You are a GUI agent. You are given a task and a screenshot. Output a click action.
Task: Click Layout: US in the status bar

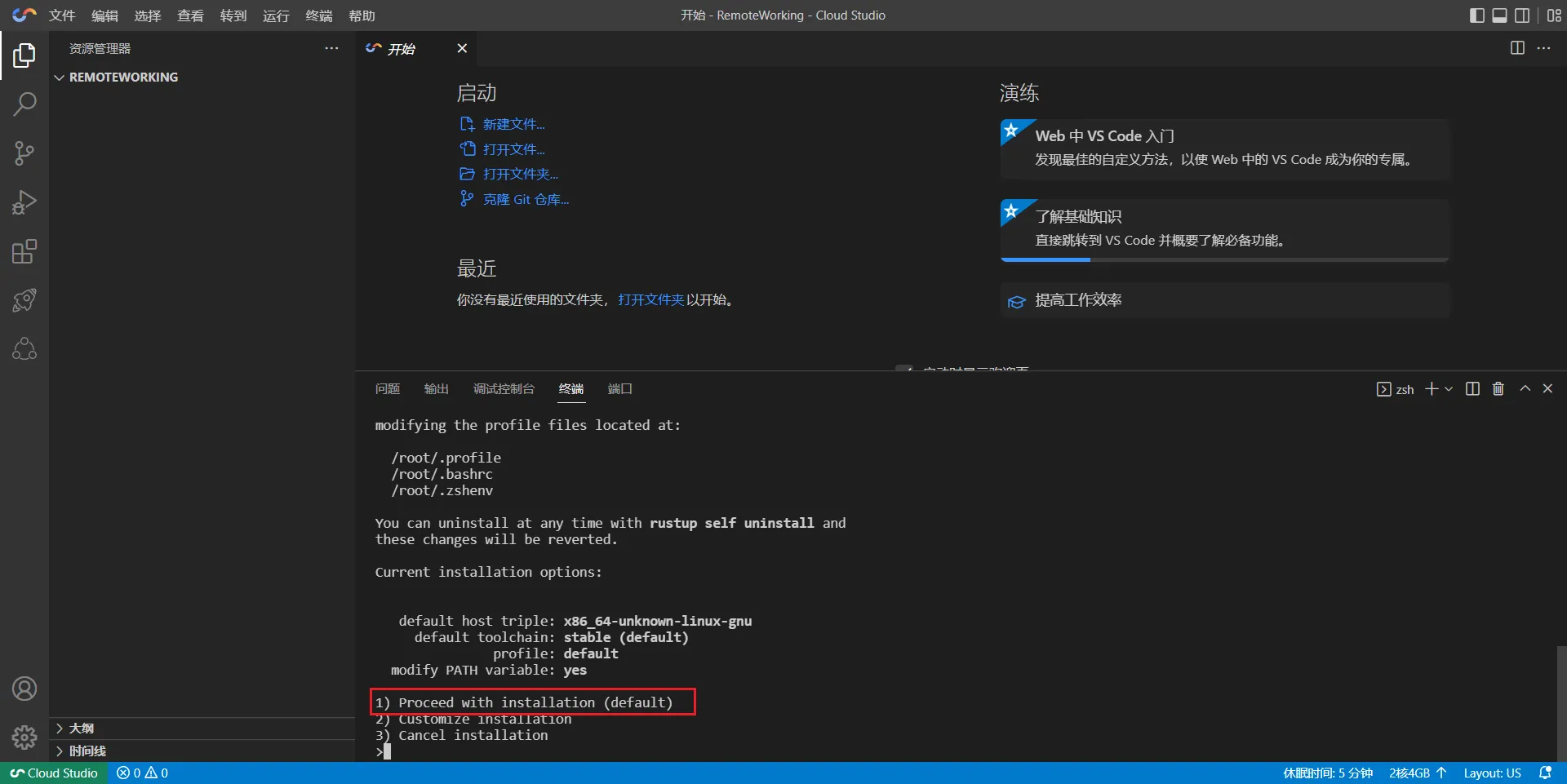click(x=1492, y=773)
